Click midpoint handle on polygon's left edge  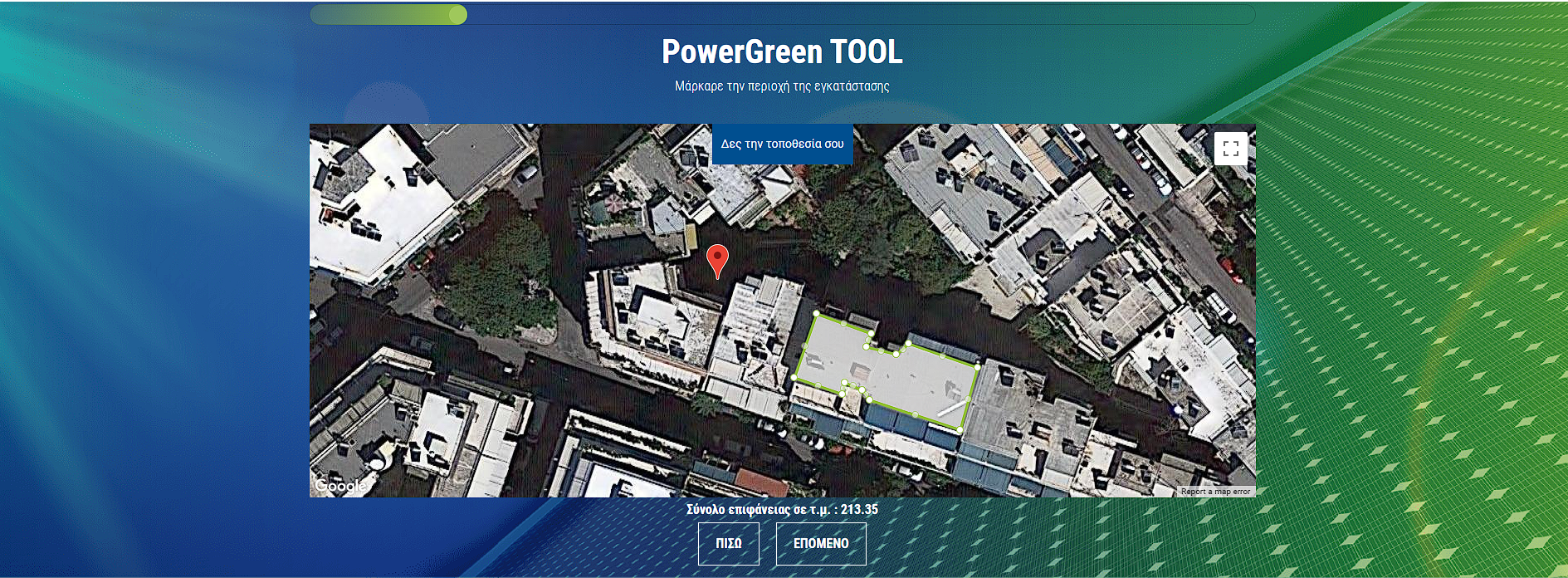coord(805,345)
